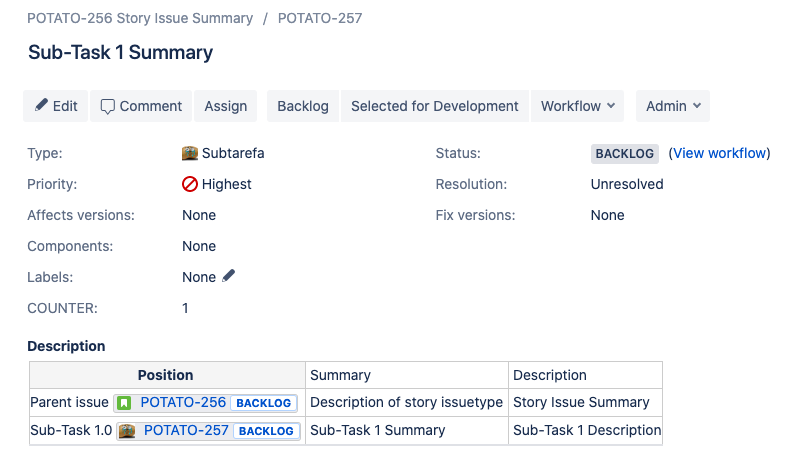Viewport: 807px width, 472px height.
Task: Open the Workflow dropdown menu
Action: (x=577, y=106)
